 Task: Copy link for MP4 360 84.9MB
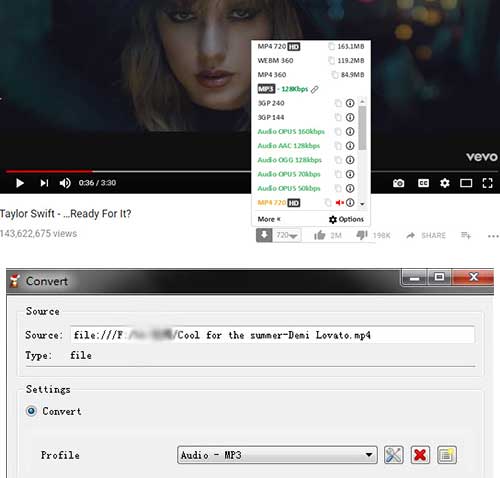point(335,75)
